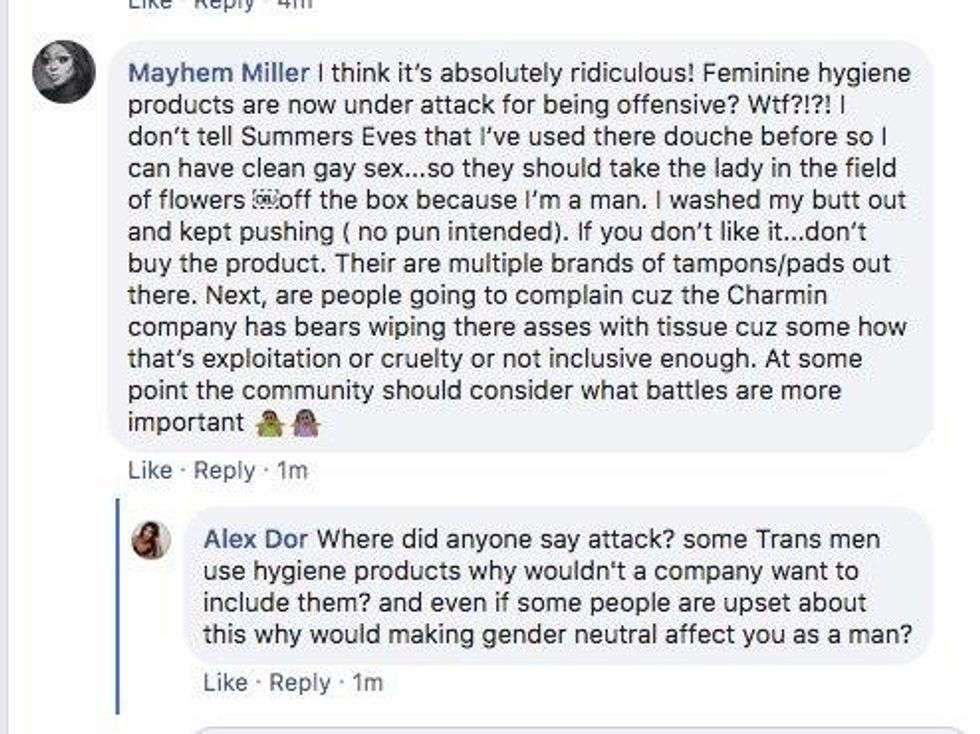Open Alex Dor's profile name link
The height and width of the screenshot is (734, 980).
coord(255,540)
